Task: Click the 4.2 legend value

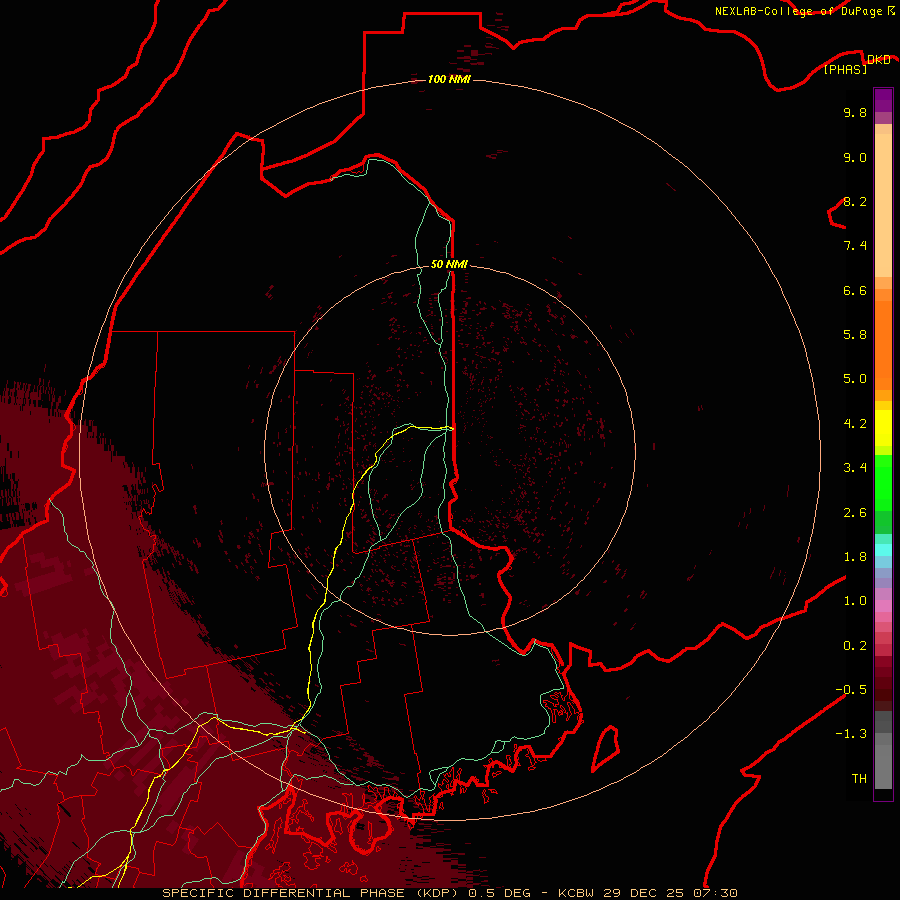Action: tap(855, 423)
